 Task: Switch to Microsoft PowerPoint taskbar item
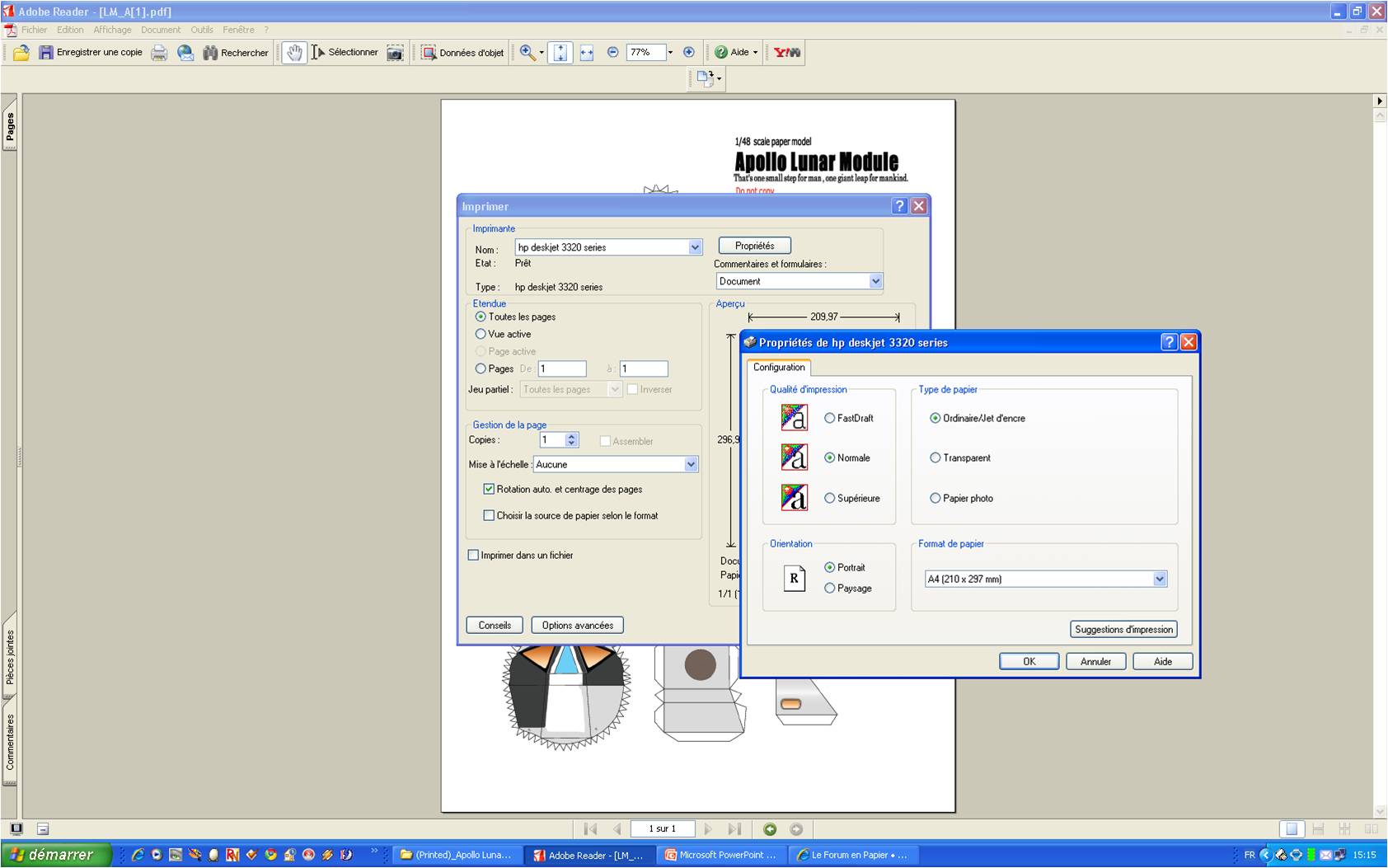722,855
